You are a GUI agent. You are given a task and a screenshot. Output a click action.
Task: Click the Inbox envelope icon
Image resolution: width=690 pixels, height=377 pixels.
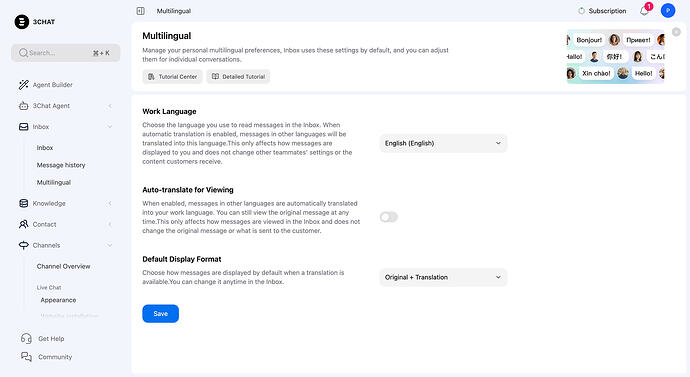click(24, 127)
